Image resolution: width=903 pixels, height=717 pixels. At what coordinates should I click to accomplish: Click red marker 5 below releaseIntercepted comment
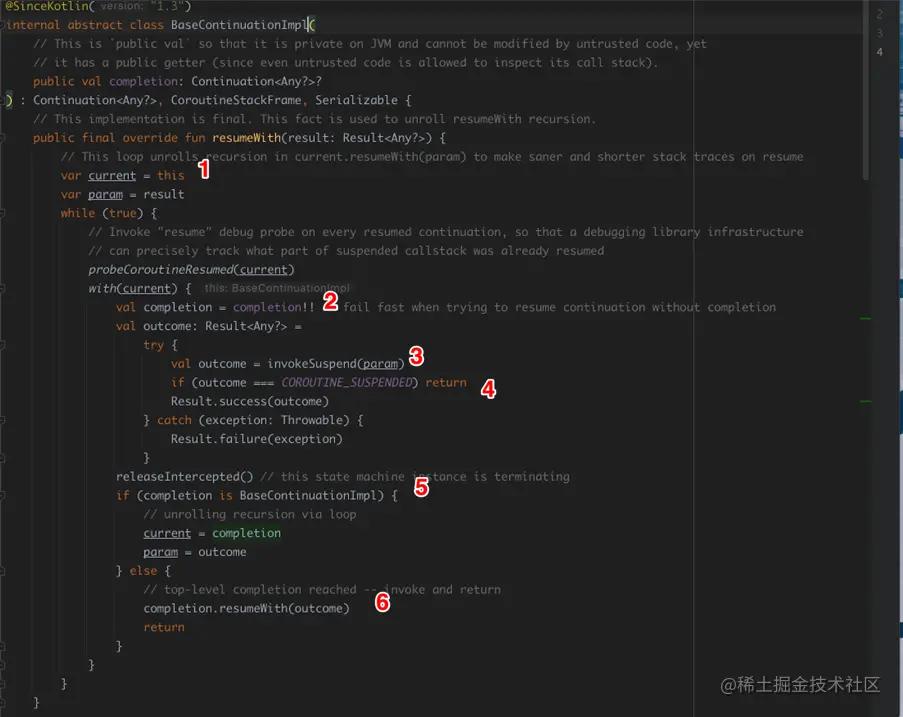[x=423, y=487]
